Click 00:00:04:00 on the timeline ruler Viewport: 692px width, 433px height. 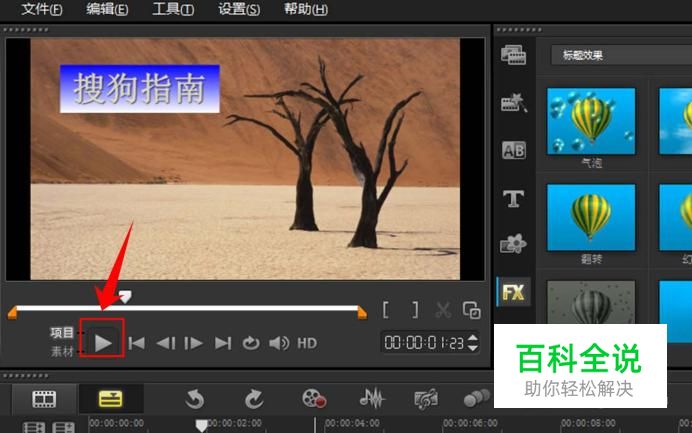click(x=352, y=423)
